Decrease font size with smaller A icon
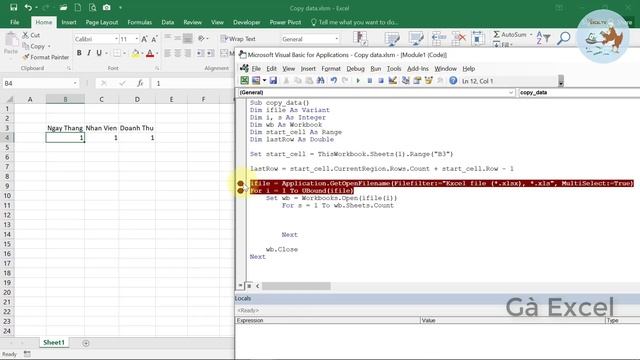 [154, 39]
